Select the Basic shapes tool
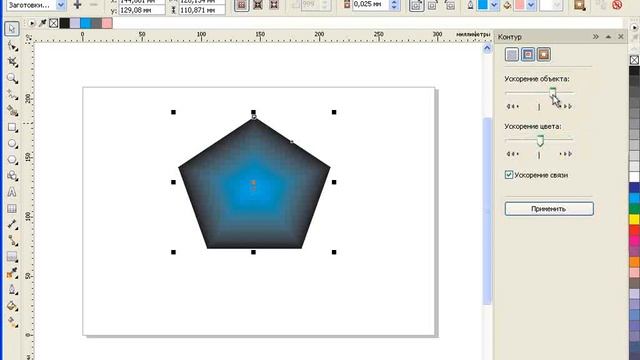 12,176
